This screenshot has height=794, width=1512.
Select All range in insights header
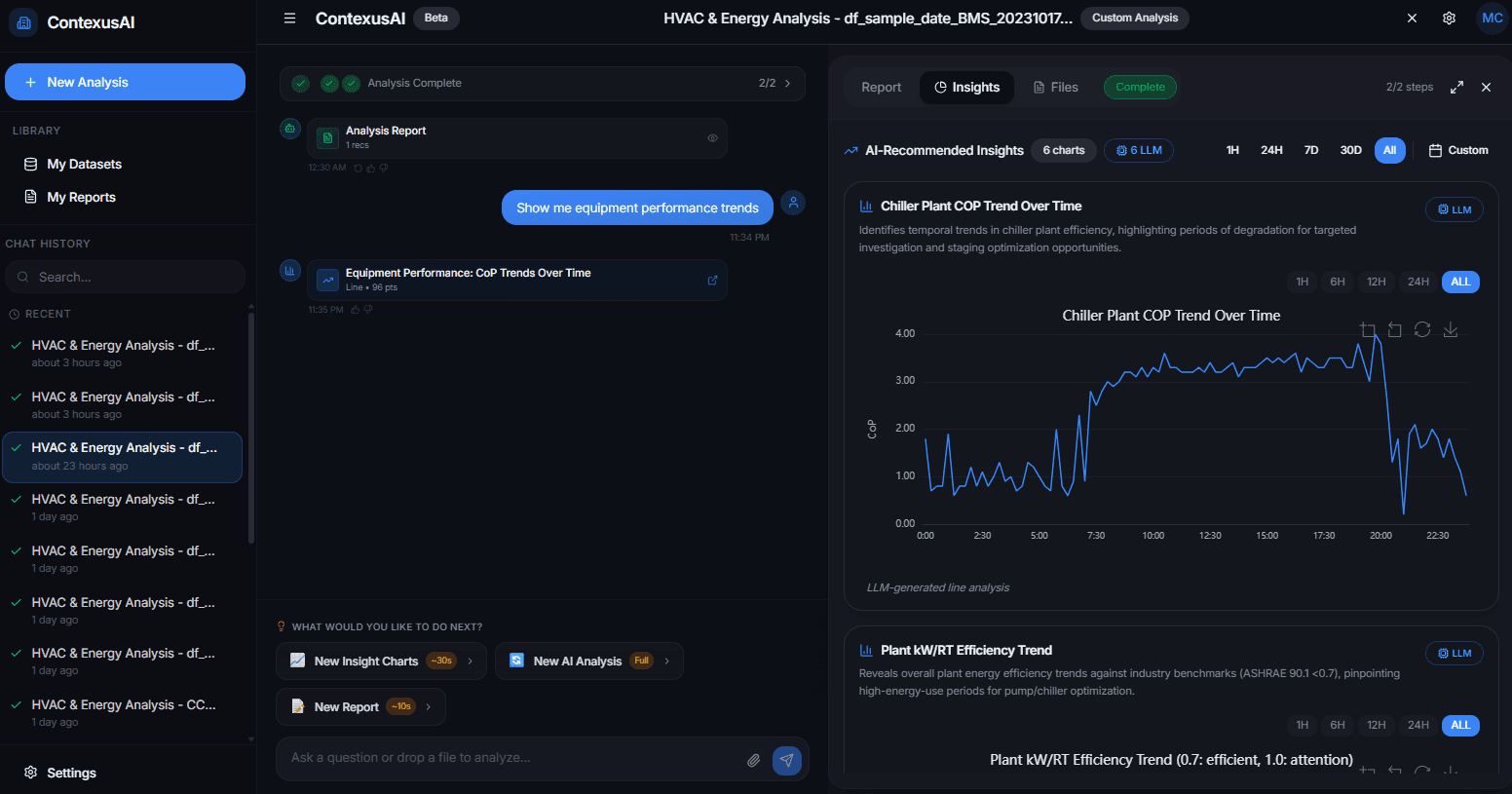coord(1389,150)
